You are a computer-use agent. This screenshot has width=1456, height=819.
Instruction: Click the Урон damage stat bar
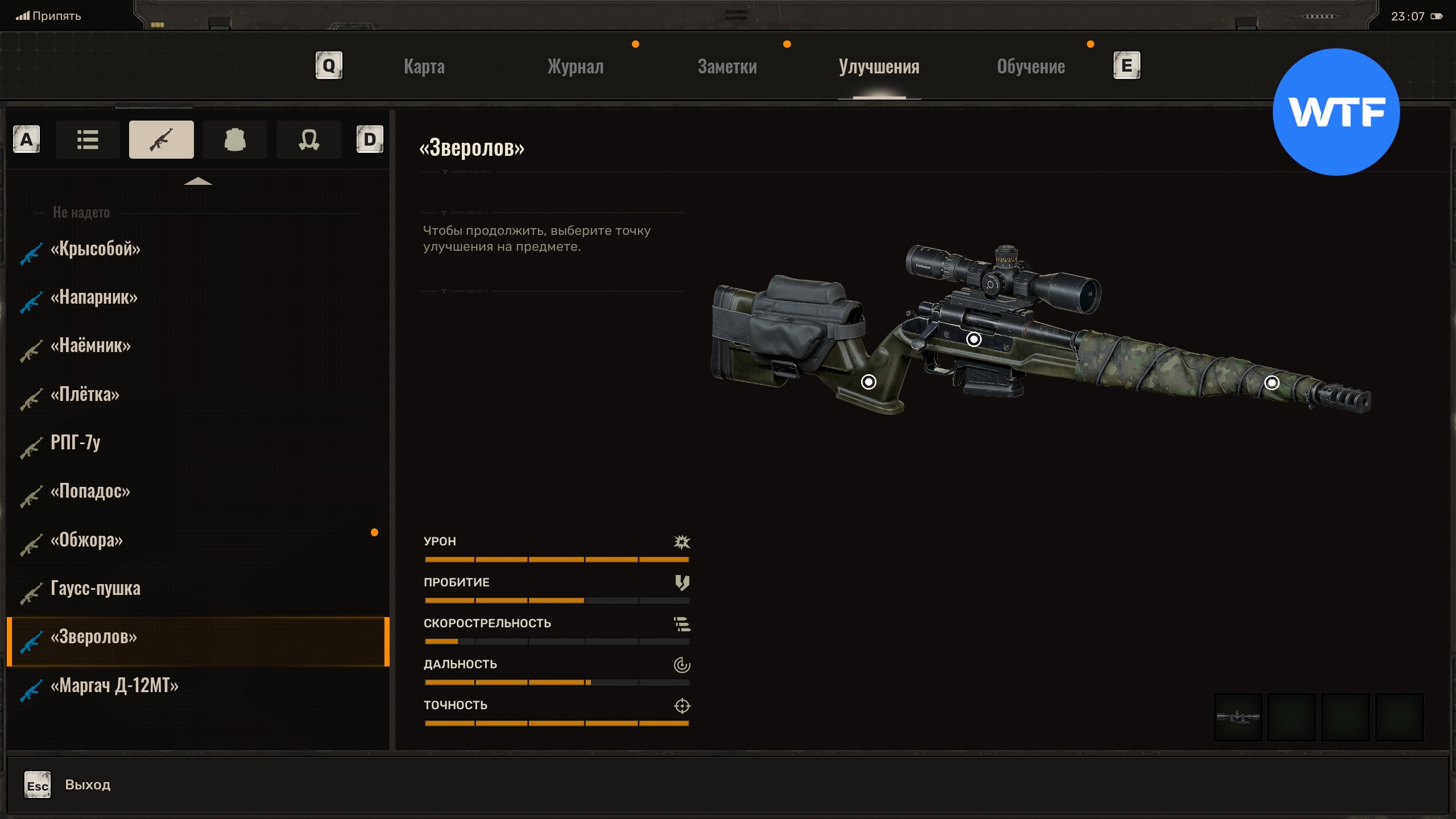pyautogui.click(x=556, y=559)
